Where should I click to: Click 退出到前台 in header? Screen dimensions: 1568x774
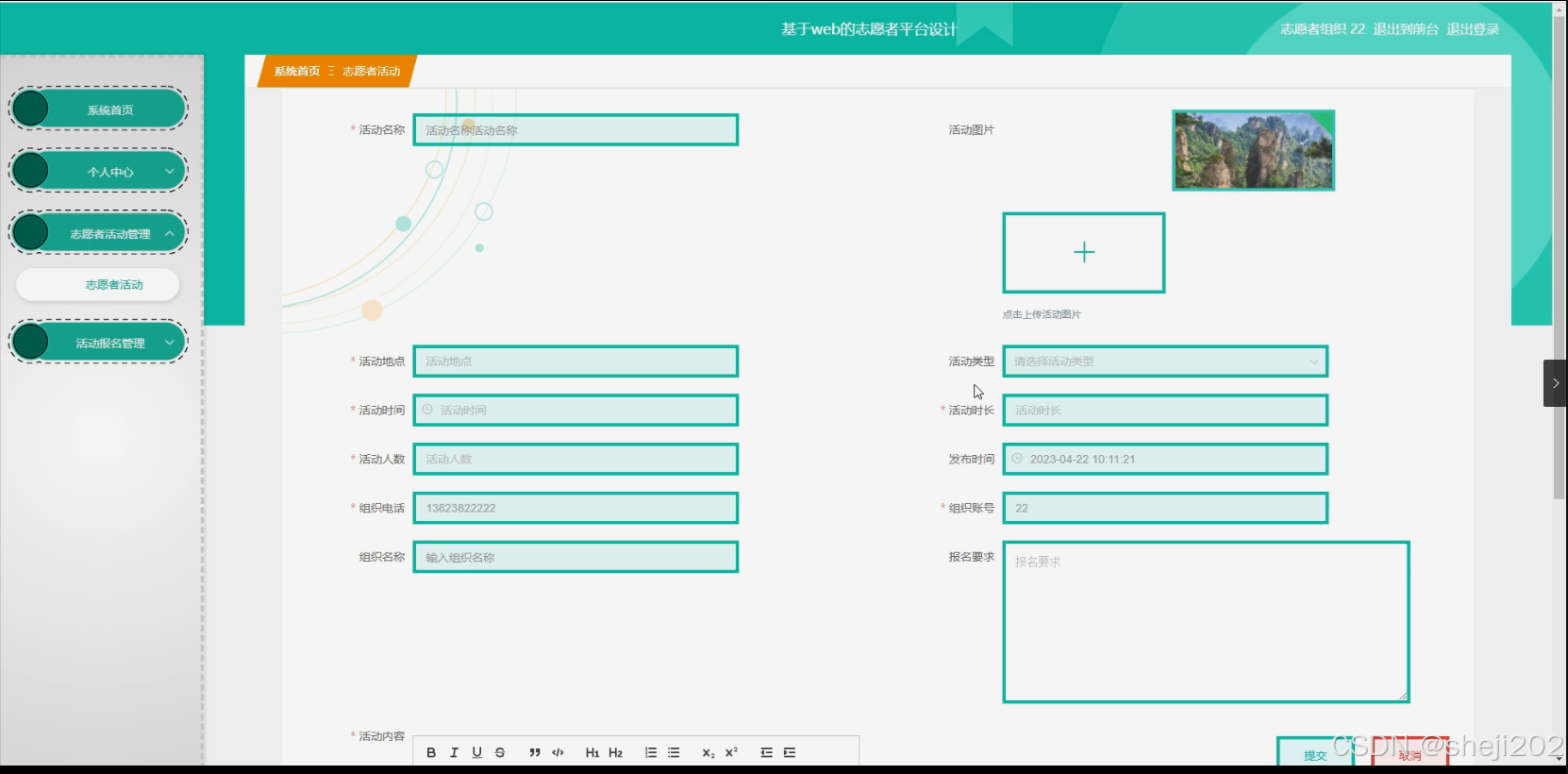pyautogui.click(x=1406, y=29)
